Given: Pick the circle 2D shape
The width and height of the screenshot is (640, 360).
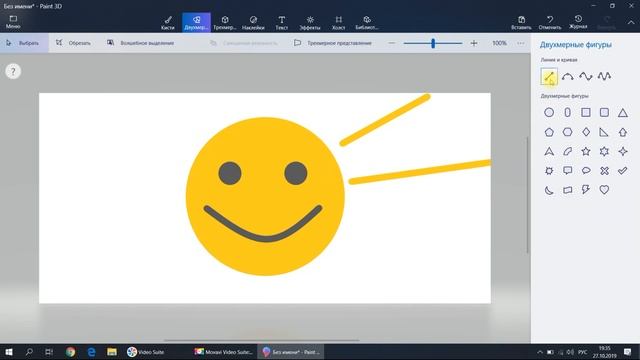Looking at the screenshot, I should 549,112.
